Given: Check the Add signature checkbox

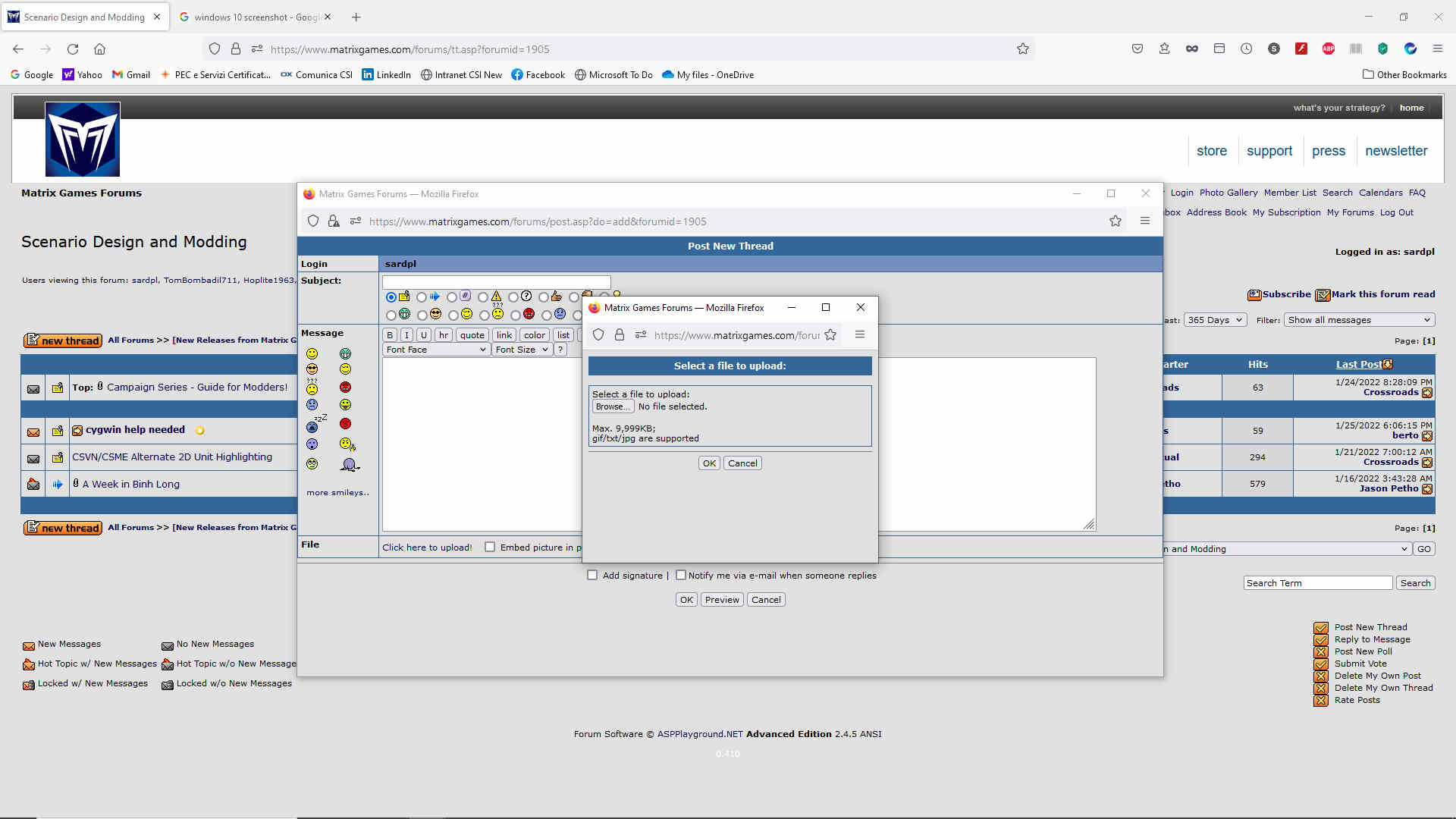Looking at the screenshot, I should click(x=592, y=576).
